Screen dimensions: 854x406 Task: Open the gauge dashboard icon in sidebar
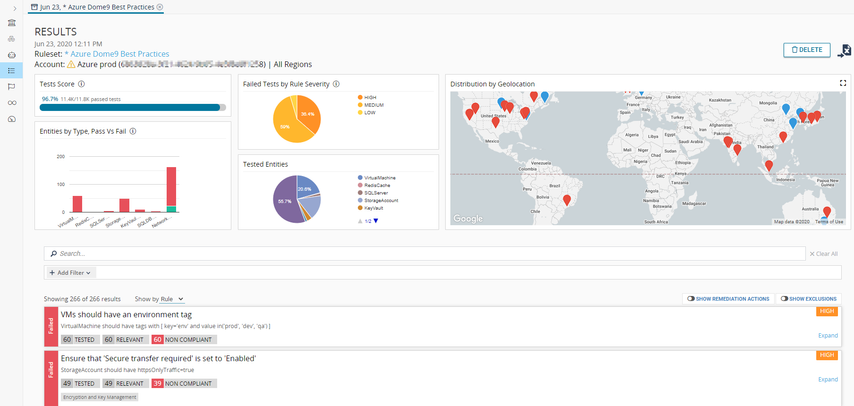[x=11, y=119]
